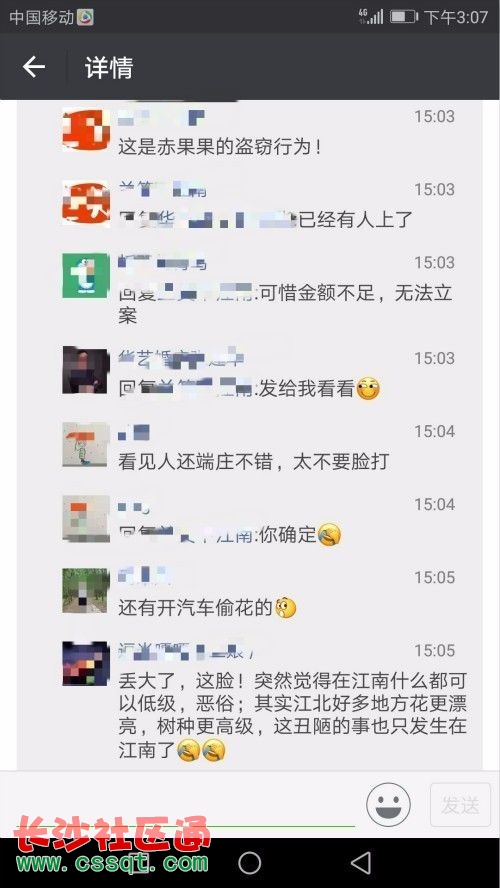Viewport: 500px width, 888px height.
Task: Open avatar beside 还有开汽车偷花的 comment
Action: pos(86,591)
